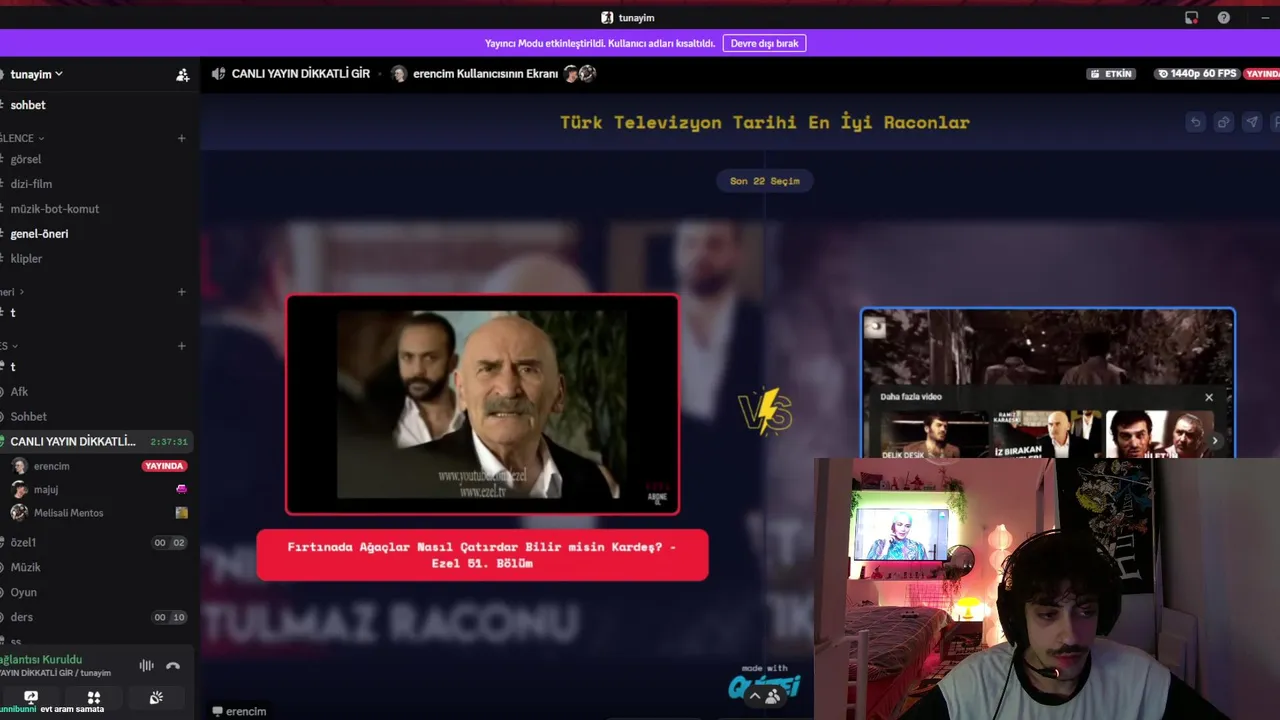Click the erencim name tag at stream bottom
The width and height of the screenshot is (1280, 720).
click(240, 711)
